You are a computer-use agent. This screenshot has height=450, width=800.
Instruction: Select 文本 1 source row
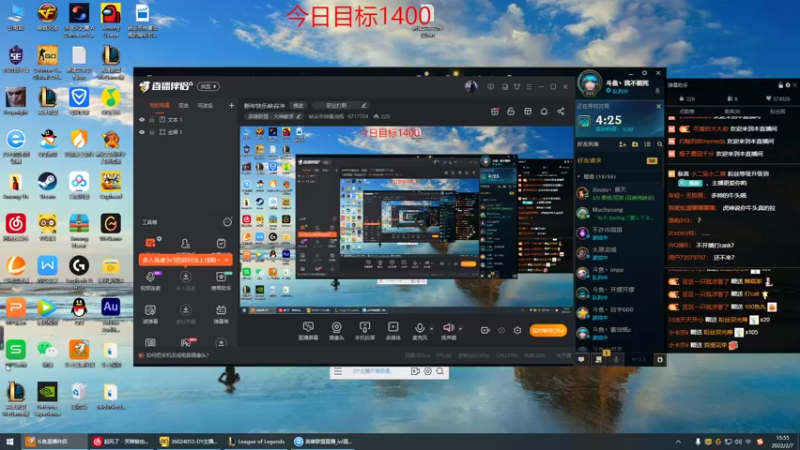[x=186, y=119]
